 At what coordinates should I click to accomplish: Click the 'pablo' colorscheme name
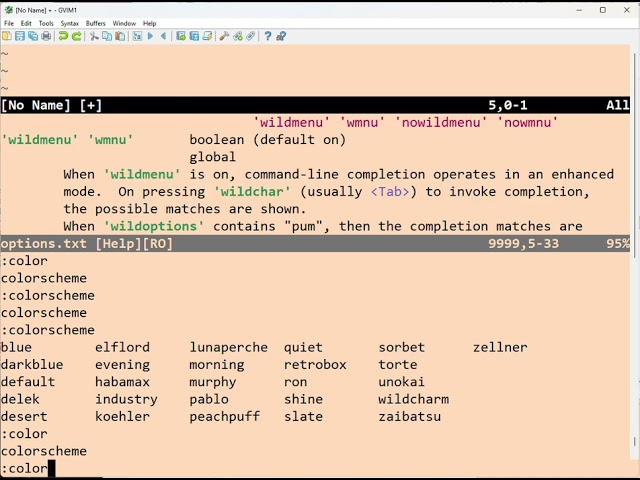coord(209,399)
